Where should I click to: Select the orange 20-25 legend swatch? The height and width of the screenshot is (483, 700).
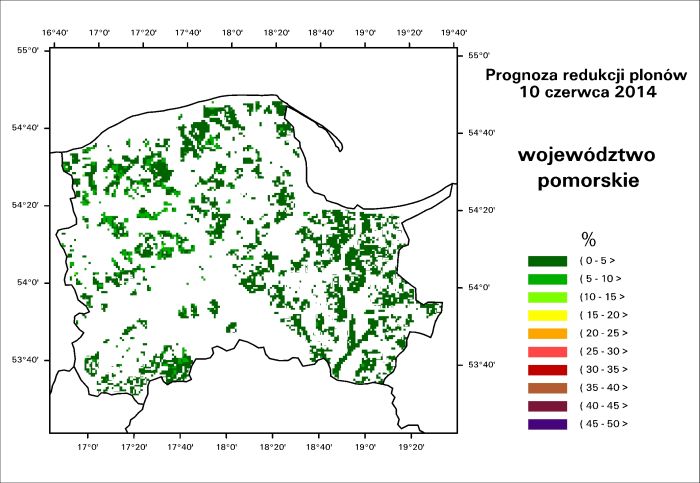pyautogui.click(x=546, y=333)
